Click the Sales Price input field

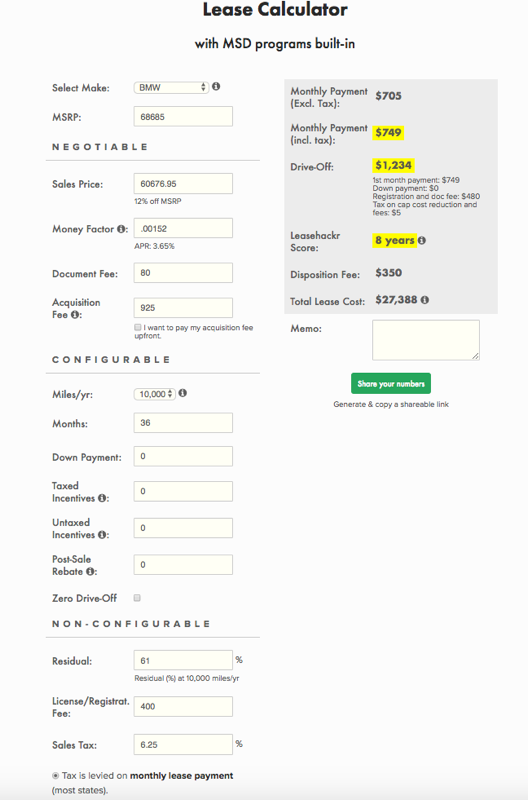[183, 184]
